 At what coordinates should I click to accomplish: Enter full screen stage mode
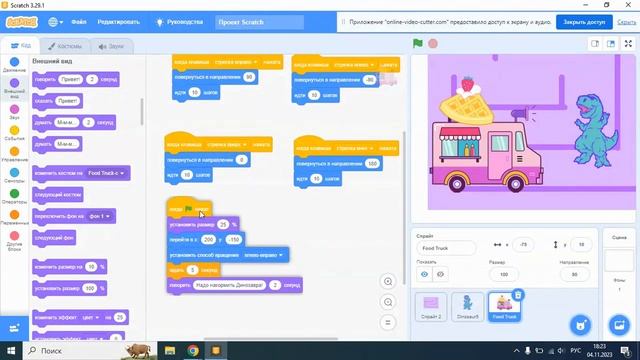pos(629,44)
